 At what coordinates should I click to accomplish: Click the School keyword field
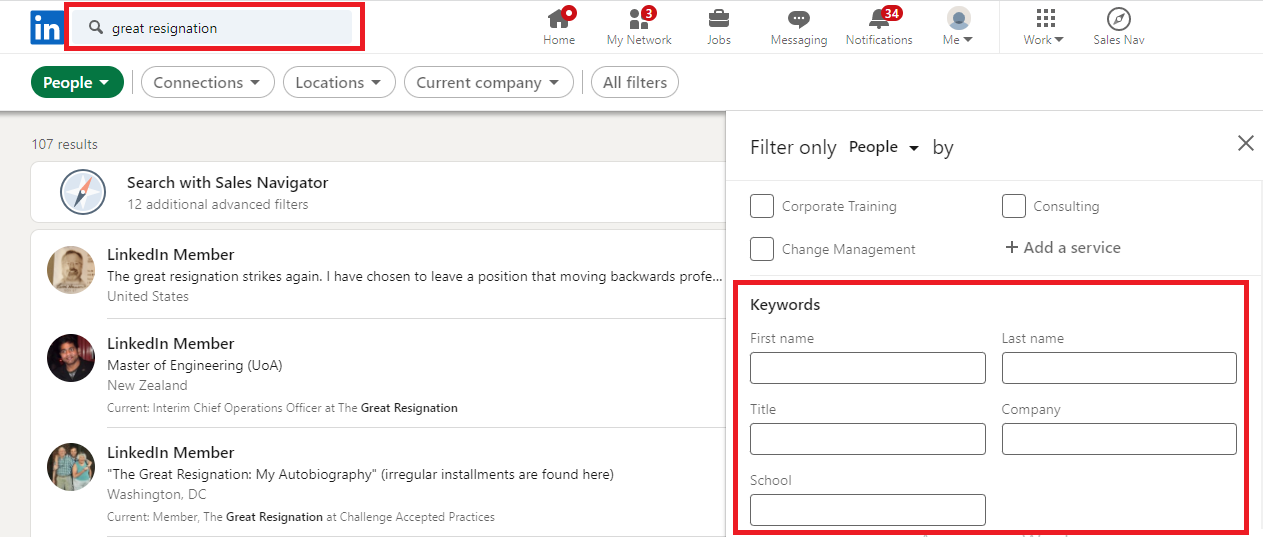867,510
